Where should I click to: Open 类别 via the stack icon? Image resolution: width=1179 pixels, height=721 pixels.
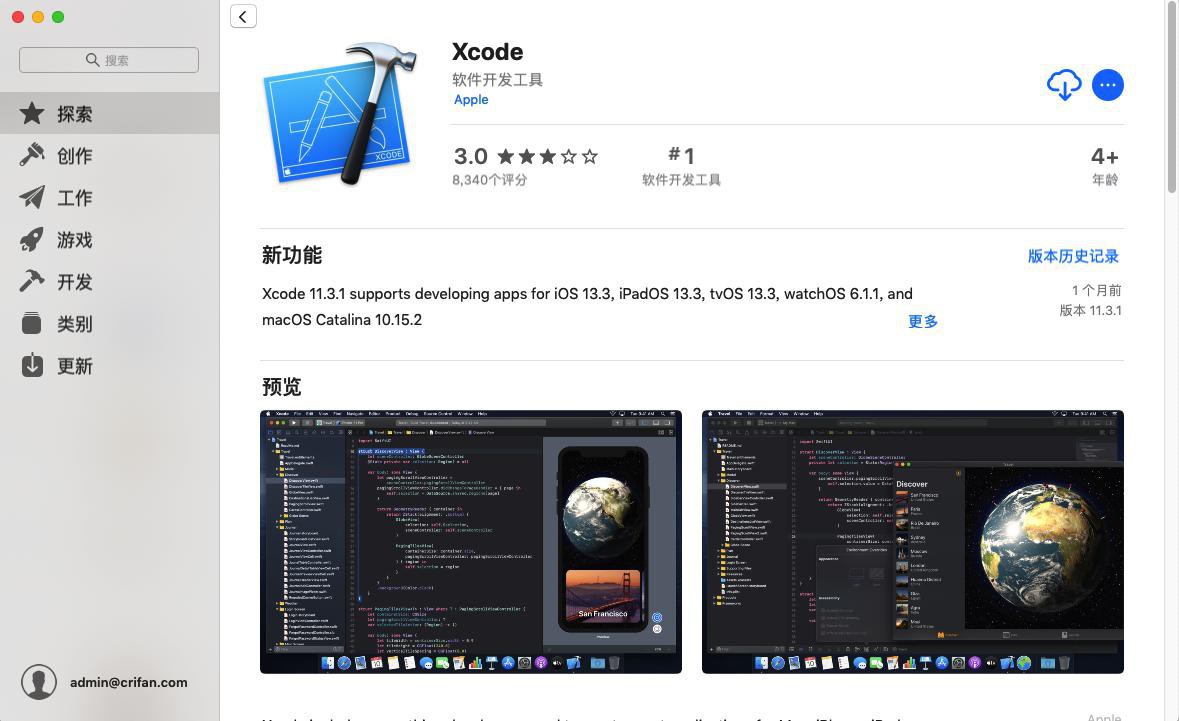32,323
